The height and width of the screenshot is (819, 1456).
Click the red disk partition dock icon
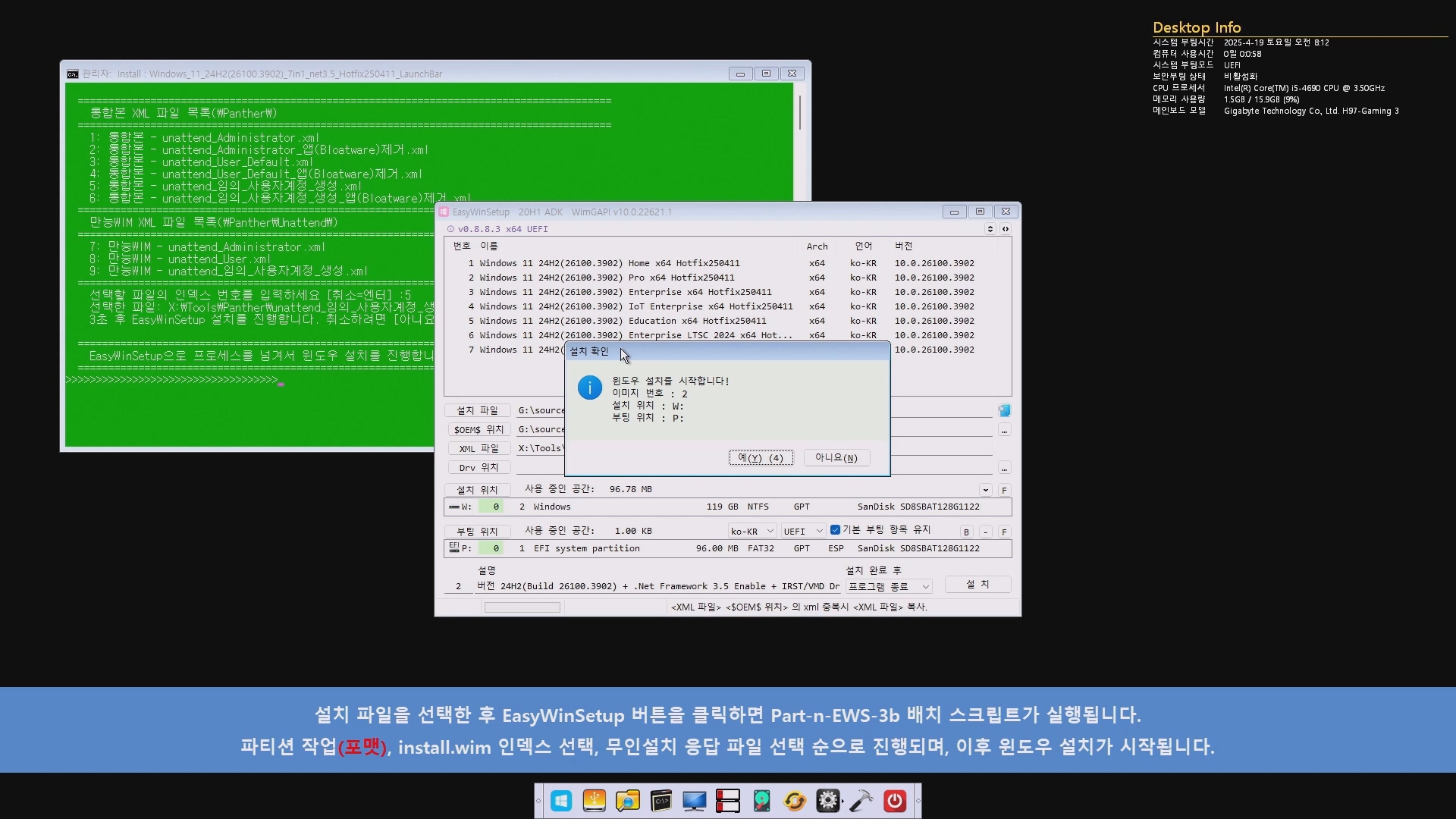728,801
